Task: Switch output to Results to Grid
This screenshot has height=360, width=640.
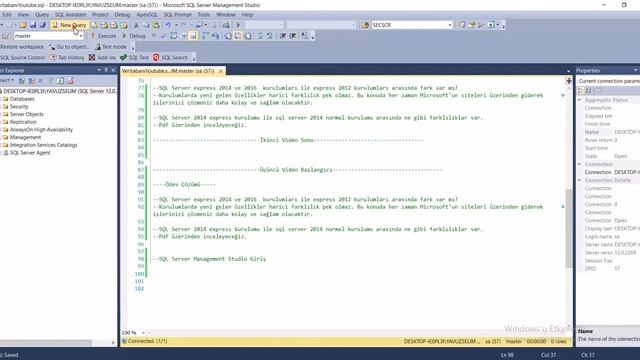Action: pos(238,36)
